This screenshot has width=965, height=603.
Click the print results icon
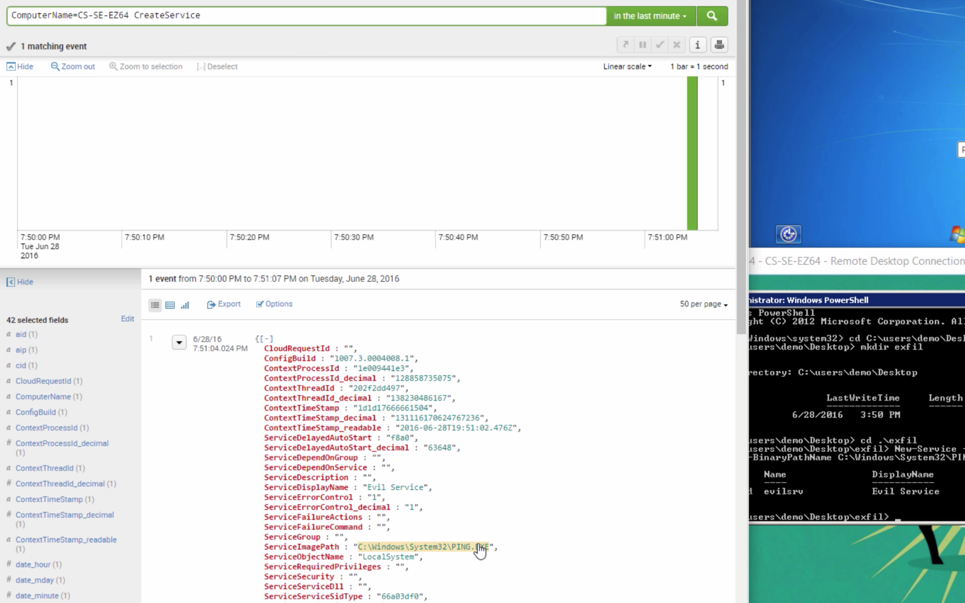tap(719, 45)
